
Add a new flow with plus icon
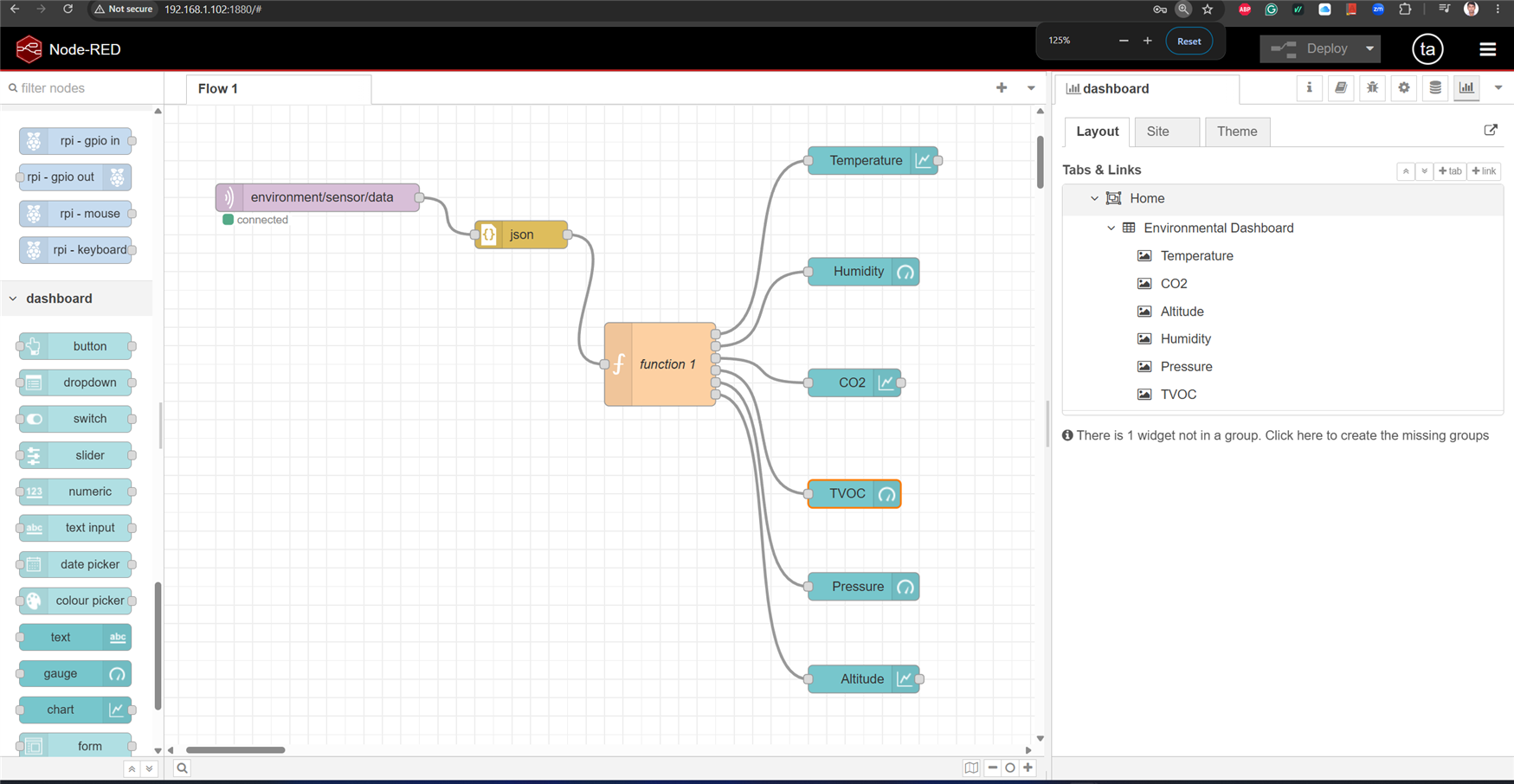pyautogui.click(x=1002, y=88)
